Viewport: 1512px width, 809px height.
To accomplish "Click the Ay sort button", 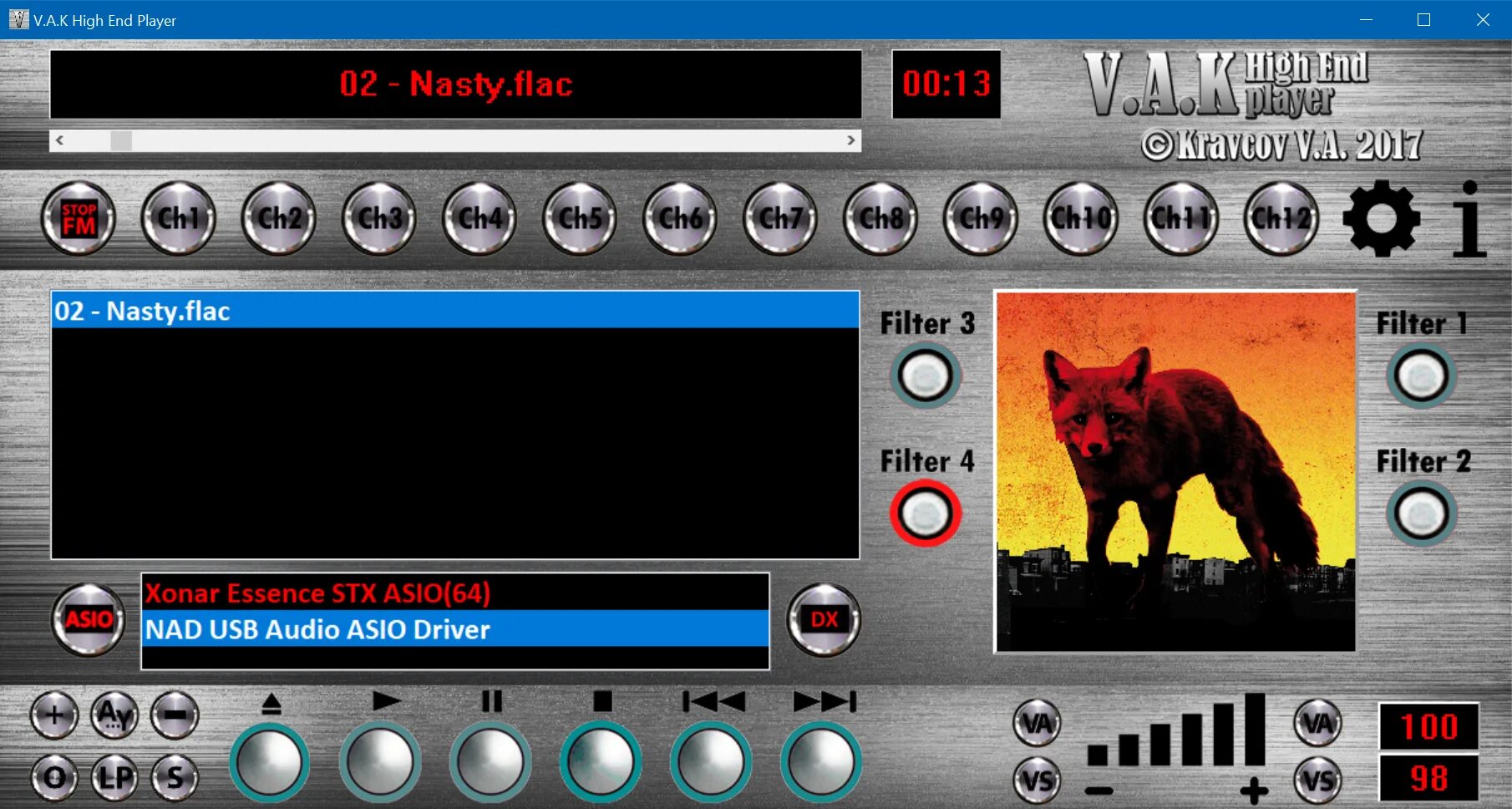I will tap(114, 715).
